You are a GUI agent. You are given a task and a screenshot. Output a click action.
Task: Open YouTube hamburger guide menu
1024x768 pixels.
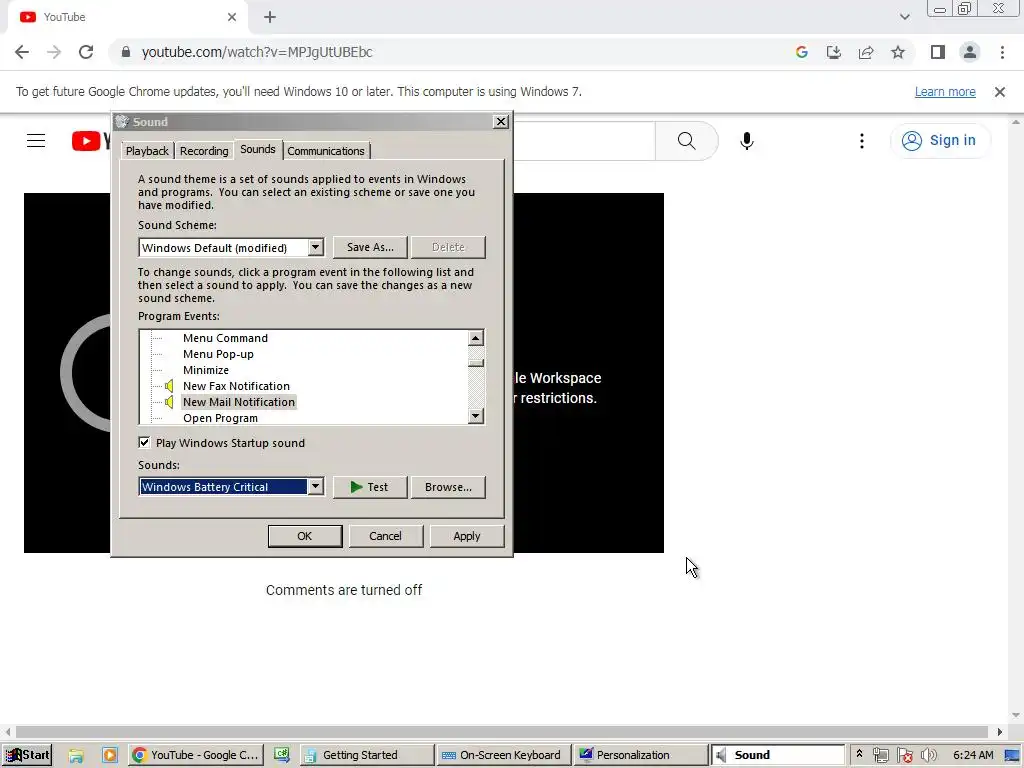coord(36,140)
